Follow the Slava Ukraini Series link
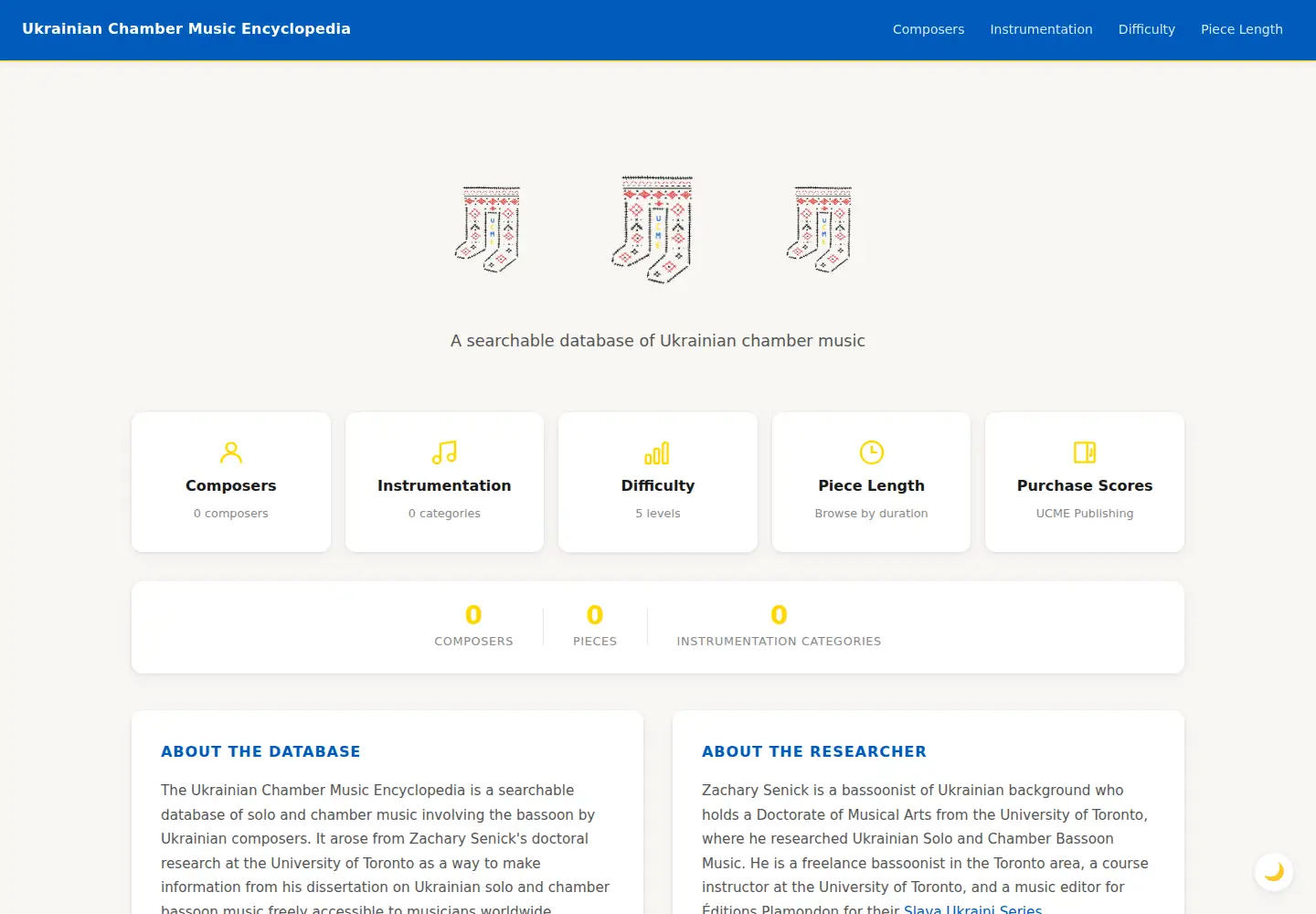Viewport: 1316px width, 914px height. tap(972, 909)
